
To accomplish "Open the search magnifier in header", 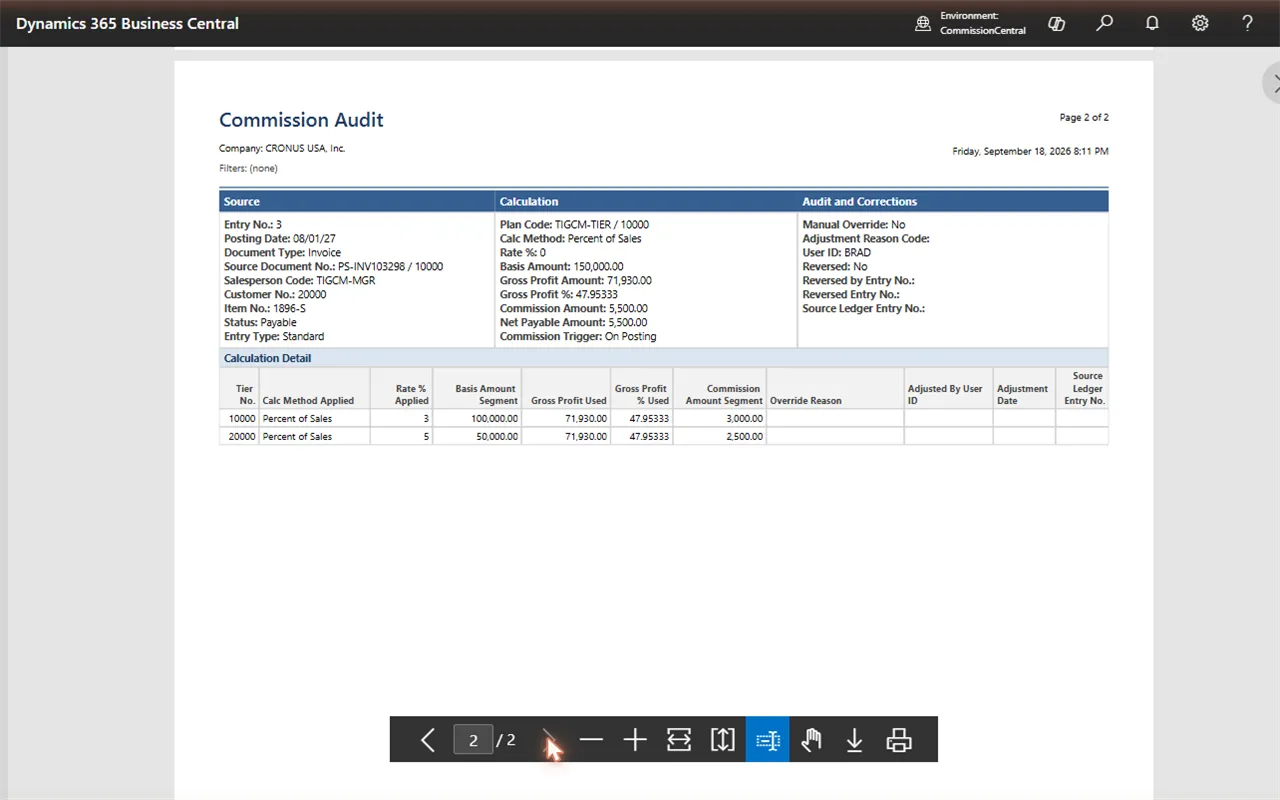I will (1104, 23).
